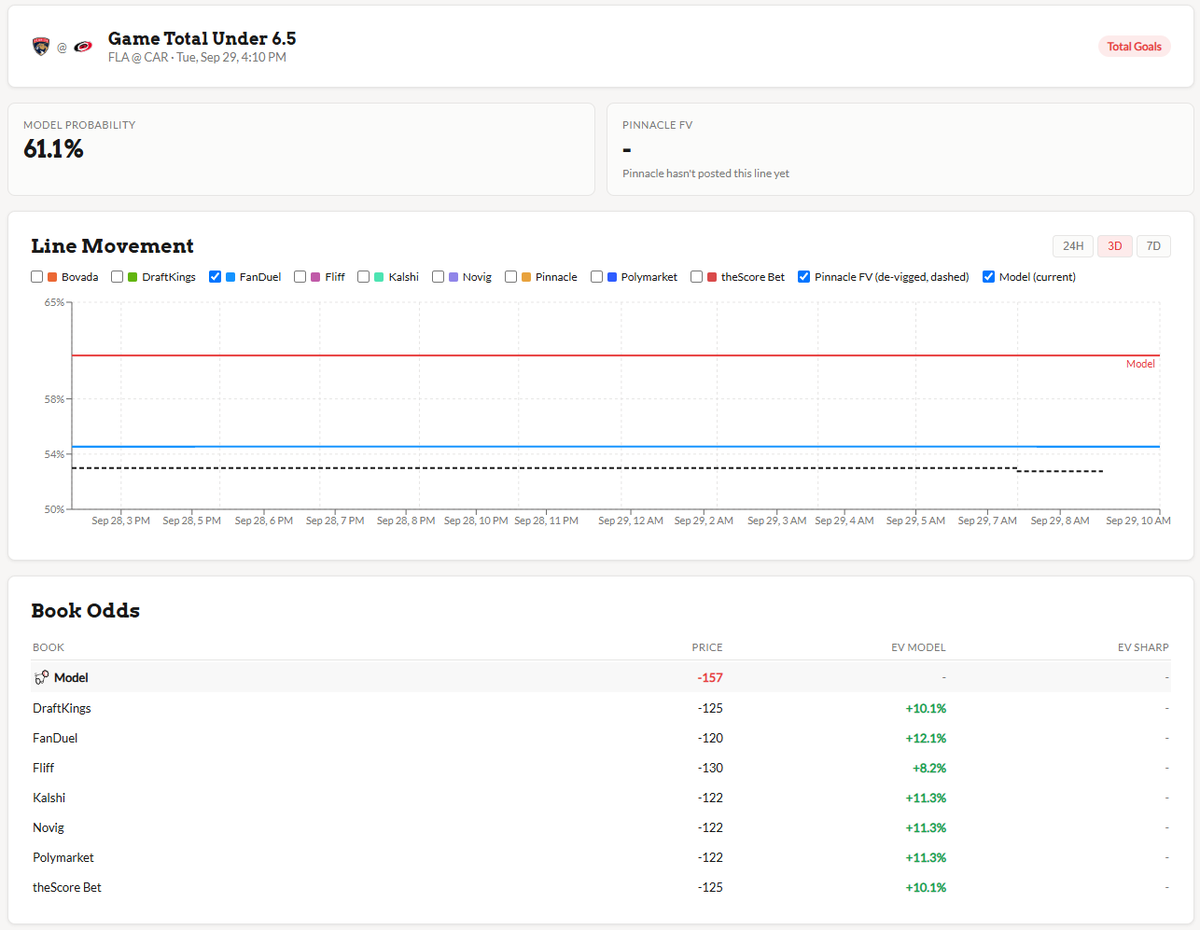Click the Carolina Hurricanes team logo
Image resolution: width=1200 pixels, height=930 pixels.
click(x=83, y=47)
